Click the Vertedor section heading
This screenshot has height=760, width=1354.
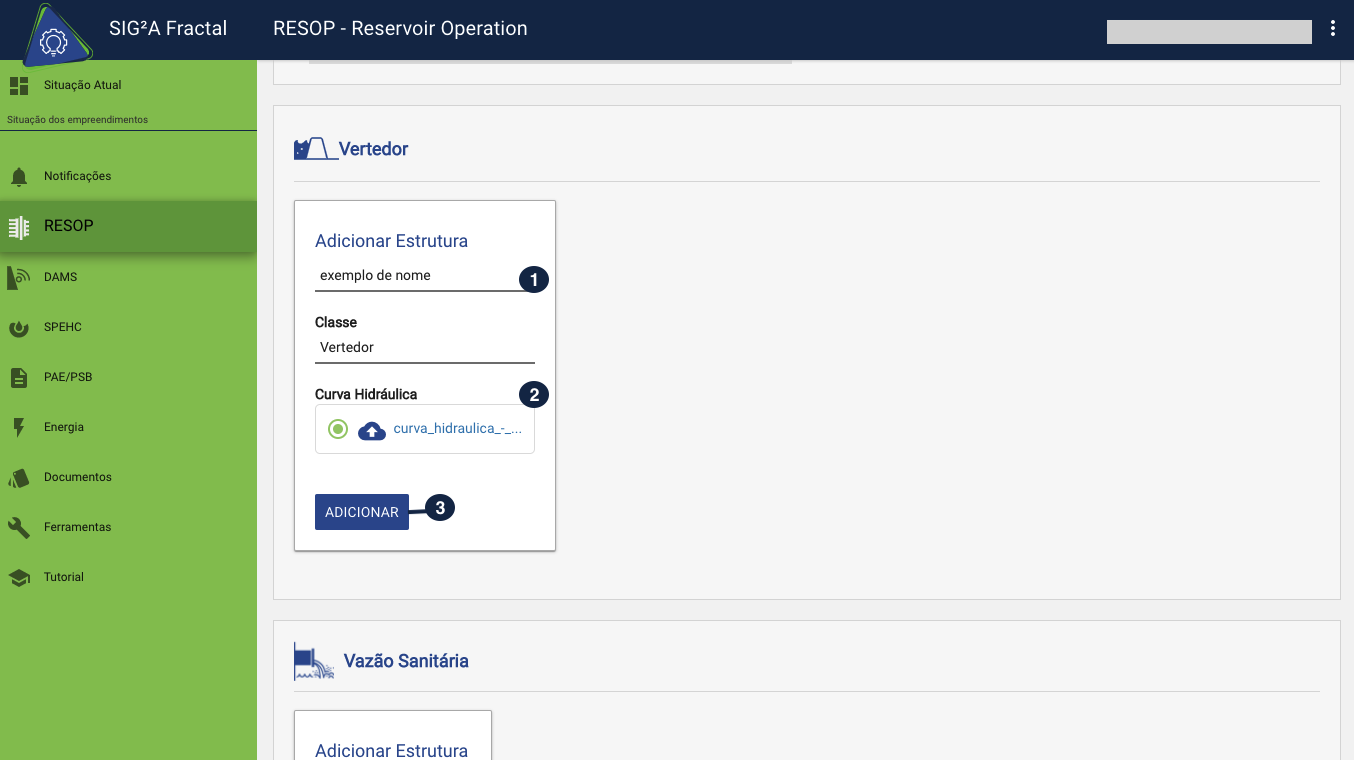pyautogui.click(x=373, y=149)
